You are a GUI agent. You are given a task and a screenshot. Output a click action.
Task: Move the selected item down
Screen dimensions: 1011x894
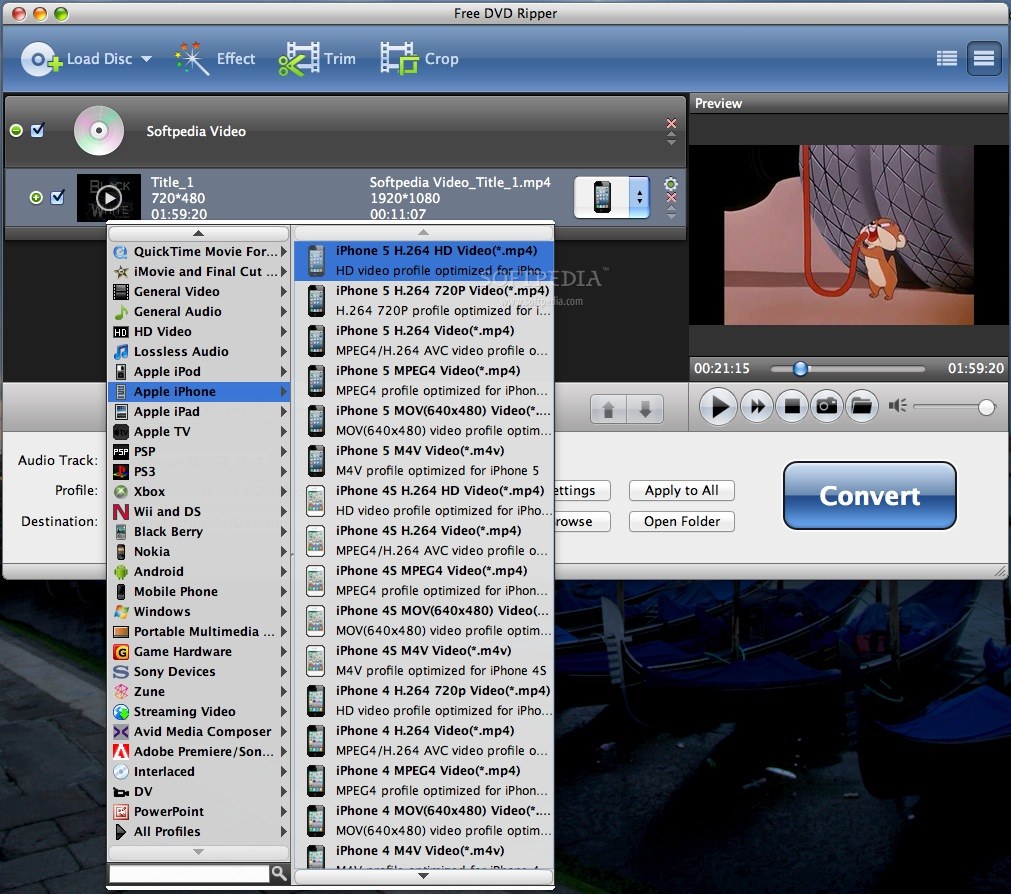[645, 409]
